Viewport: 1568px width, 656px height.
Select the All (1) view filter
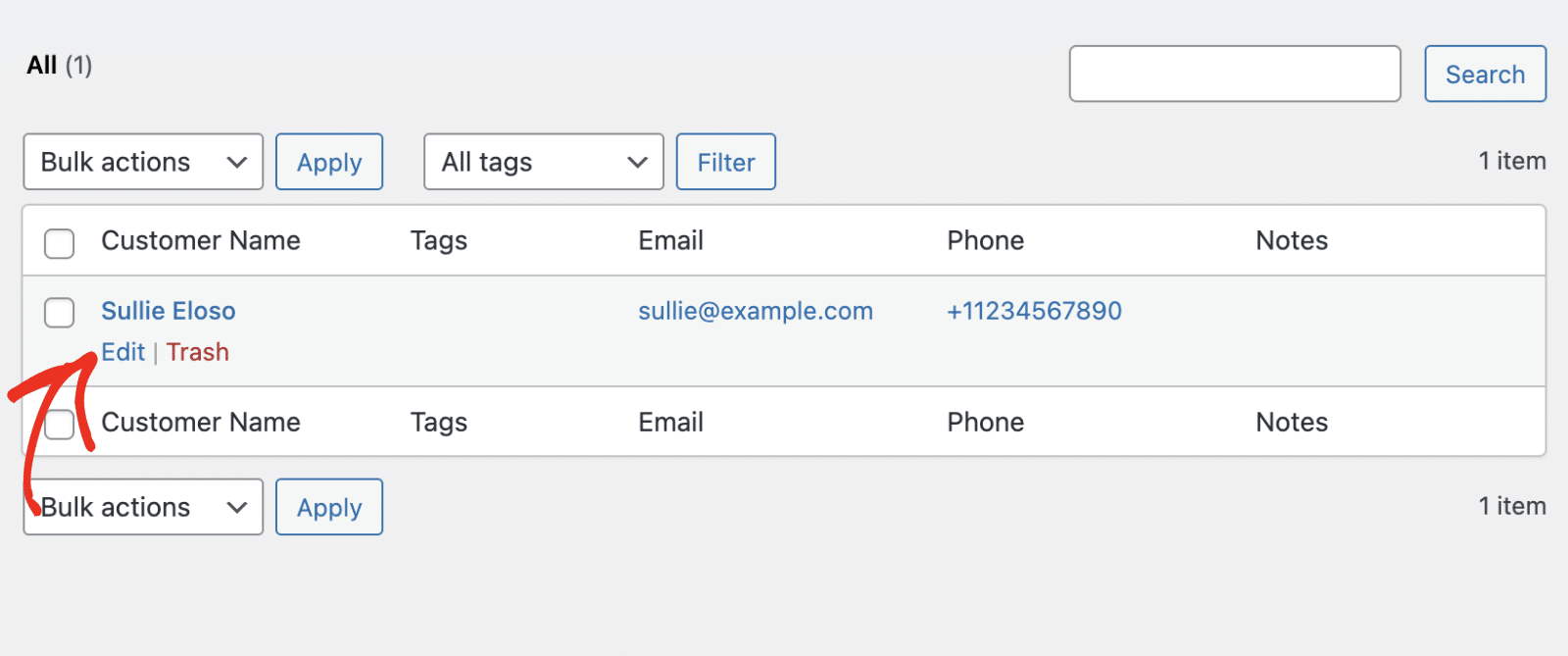coord(42,66)
